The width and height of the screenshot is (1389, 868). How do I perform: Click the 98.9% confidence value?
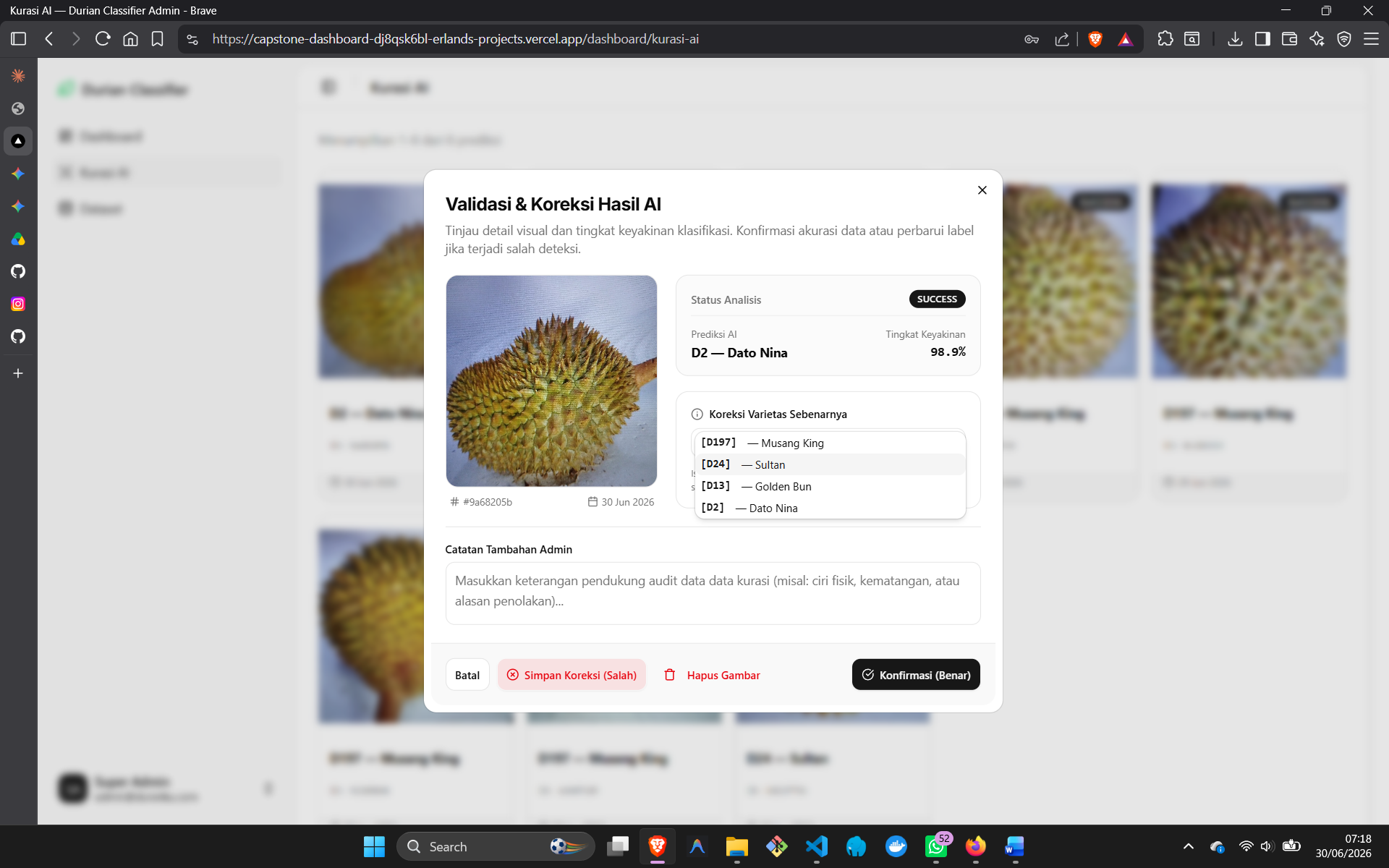948,352
